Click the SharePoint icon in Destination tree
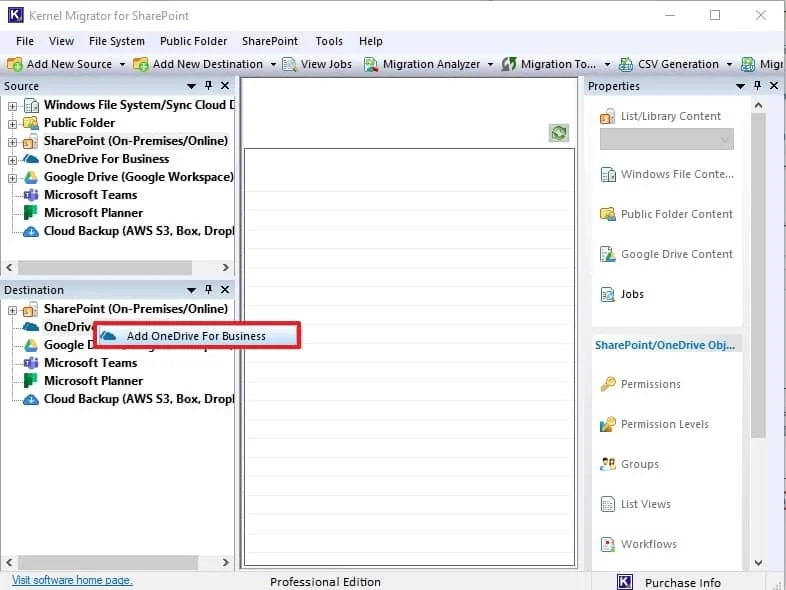Image resolution: width=786 pixels, height=590 pixels. pos(31,309)
